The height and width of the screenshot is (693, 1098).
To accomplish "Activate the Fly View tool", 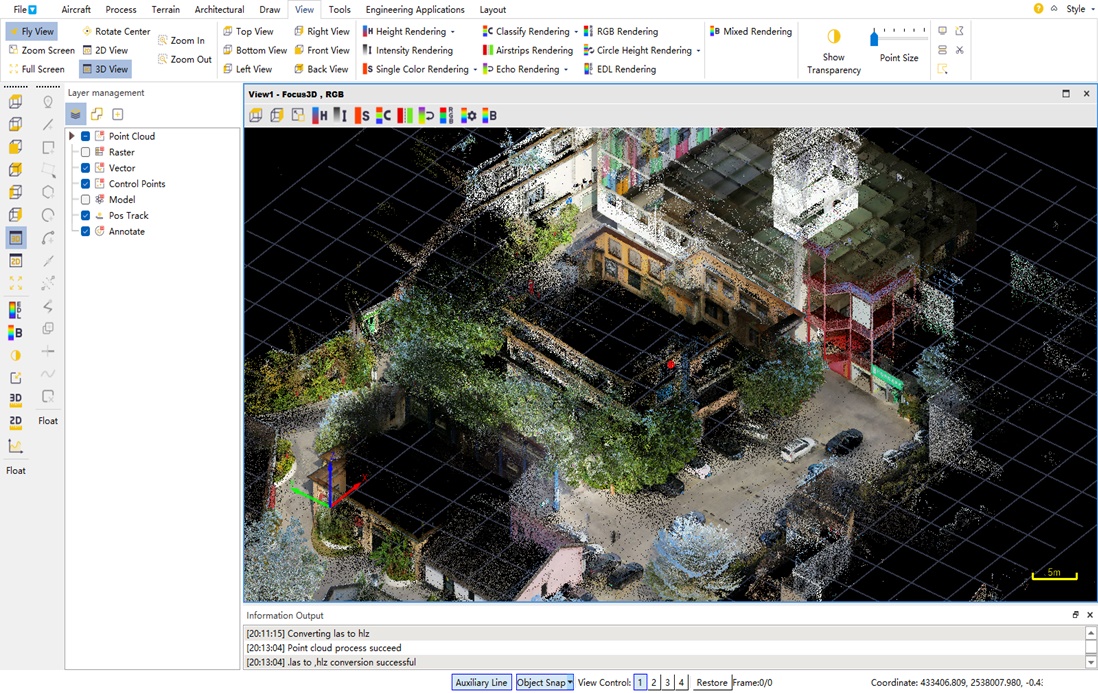I will point(31,32).
